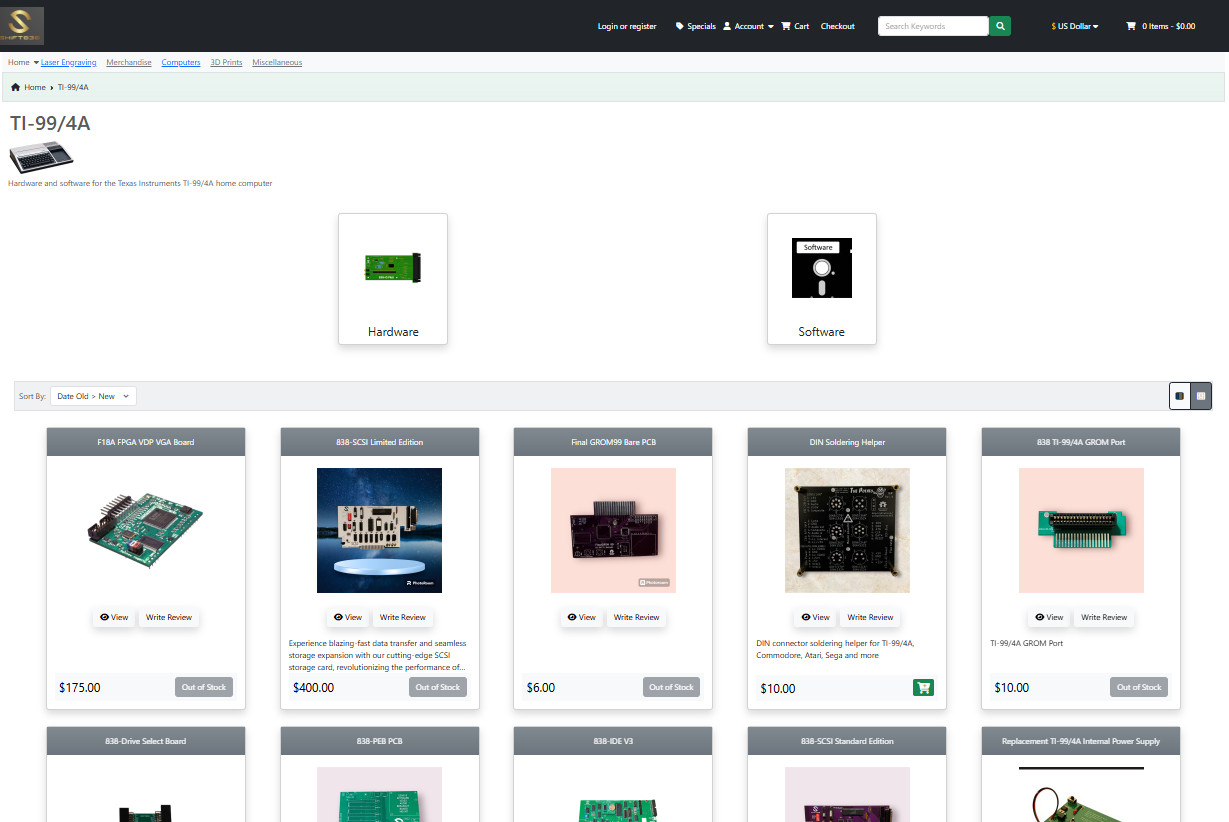Click the Search Keywords input field
The width and height of the screenshot is (1229, 822).
point(932,26)
